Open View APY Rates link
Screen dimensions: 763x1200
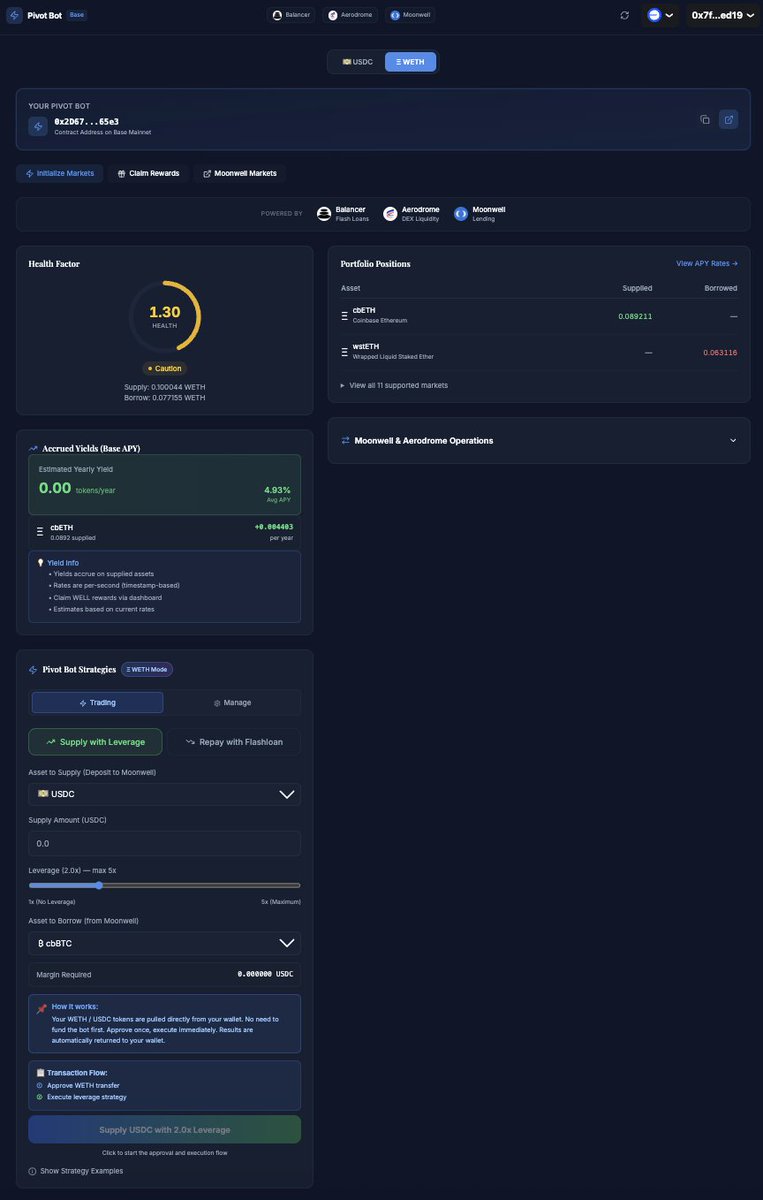click(707, 263)
